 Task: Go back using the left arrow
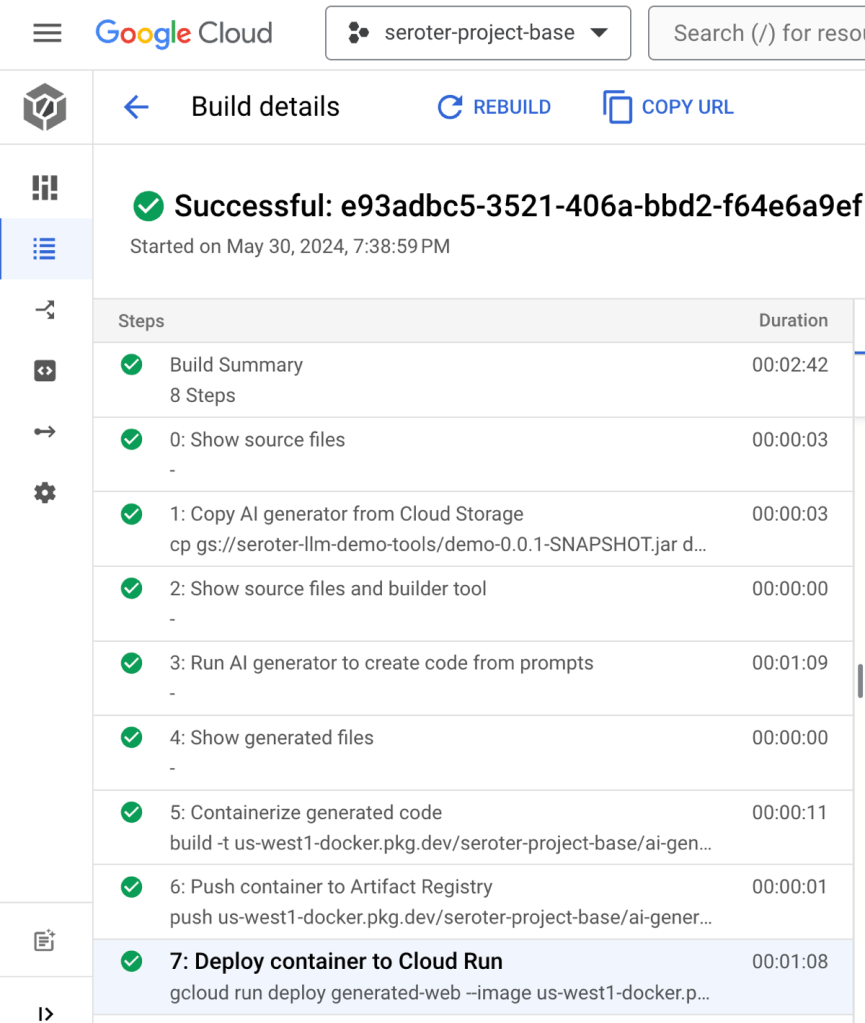pos(136,107)
